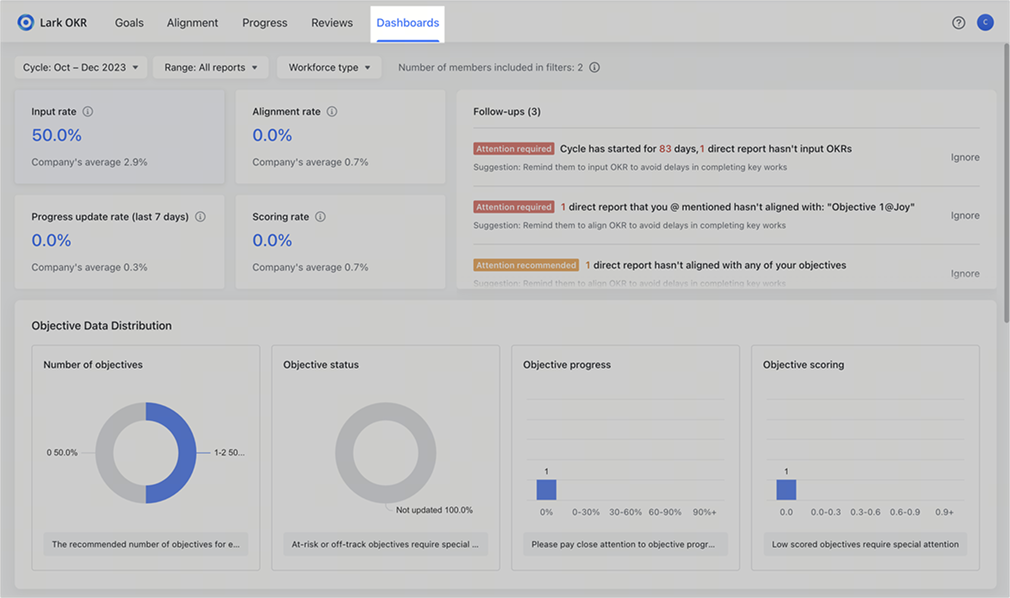Click the Lark OKR logo icon
Image resolution: width=1010 pixels, height=598 pixels.
(26, 22)
